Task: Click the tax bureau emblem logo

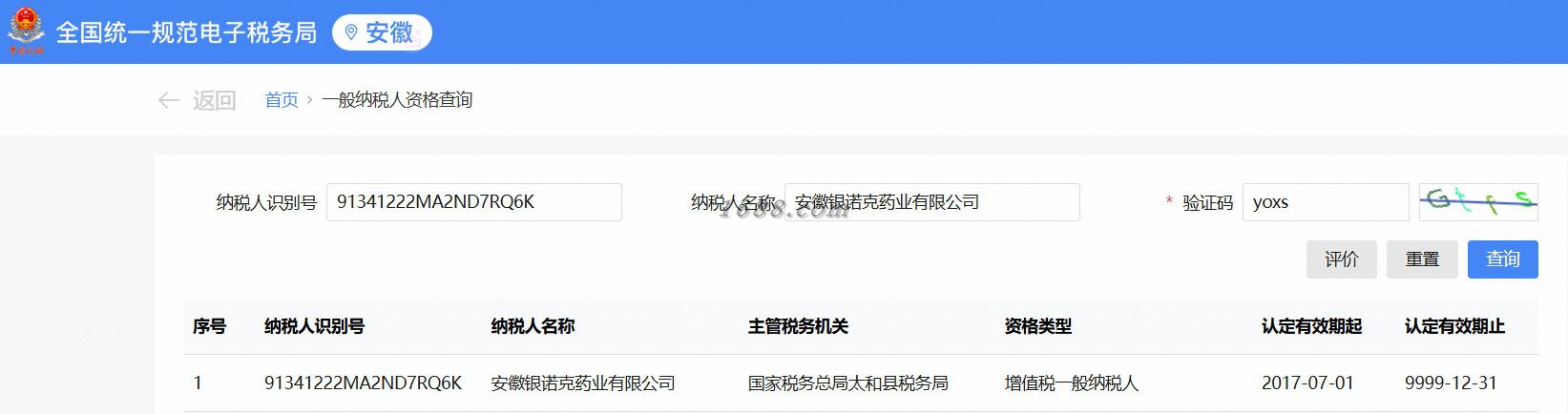Action: (x=26, y=31)
